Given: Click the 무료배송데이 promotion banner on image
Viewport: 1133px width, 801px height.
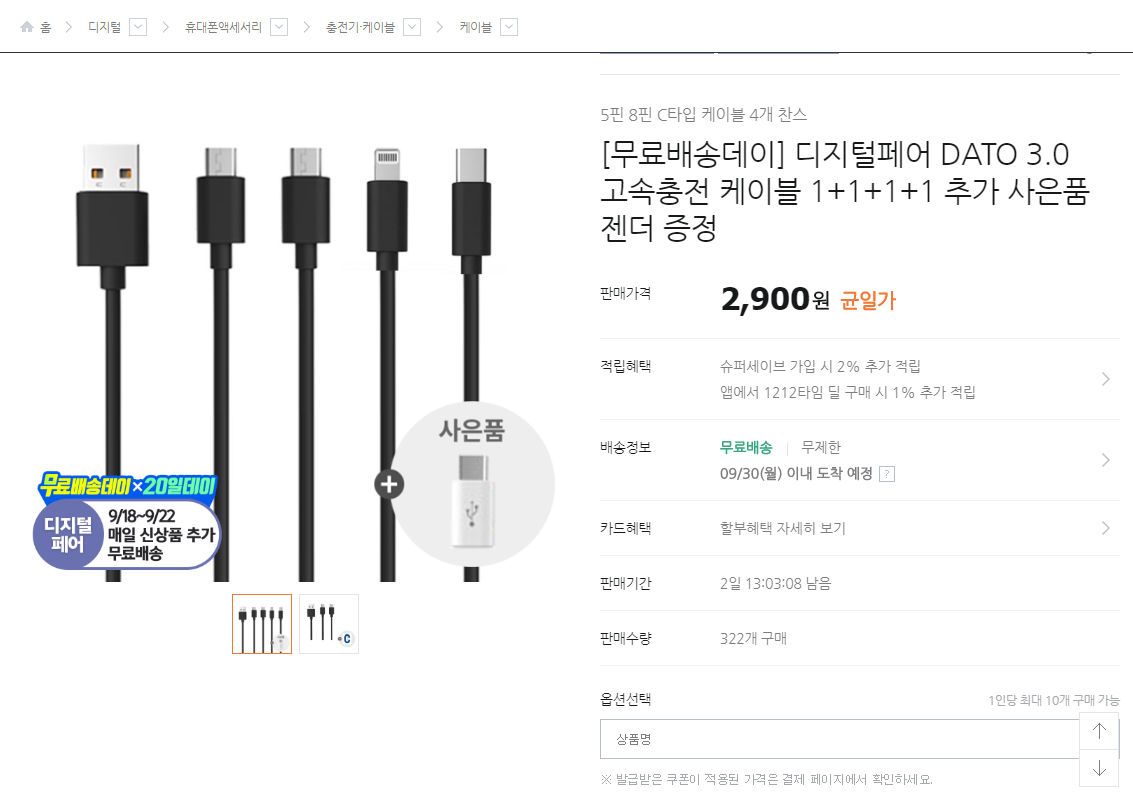Looking at the screenshot, I should pyautogui.click(x=127, y=522).
